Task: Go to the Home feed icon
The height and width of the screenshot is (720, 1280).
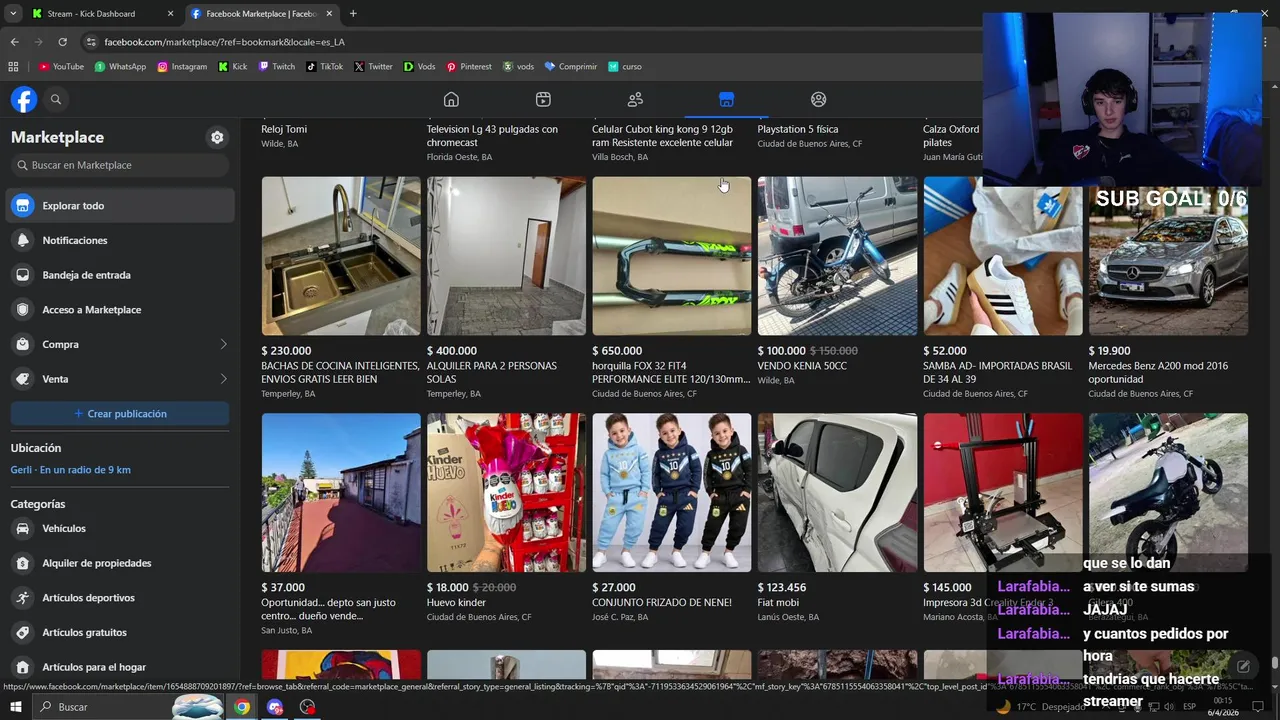Action: [x=451, y=99]
